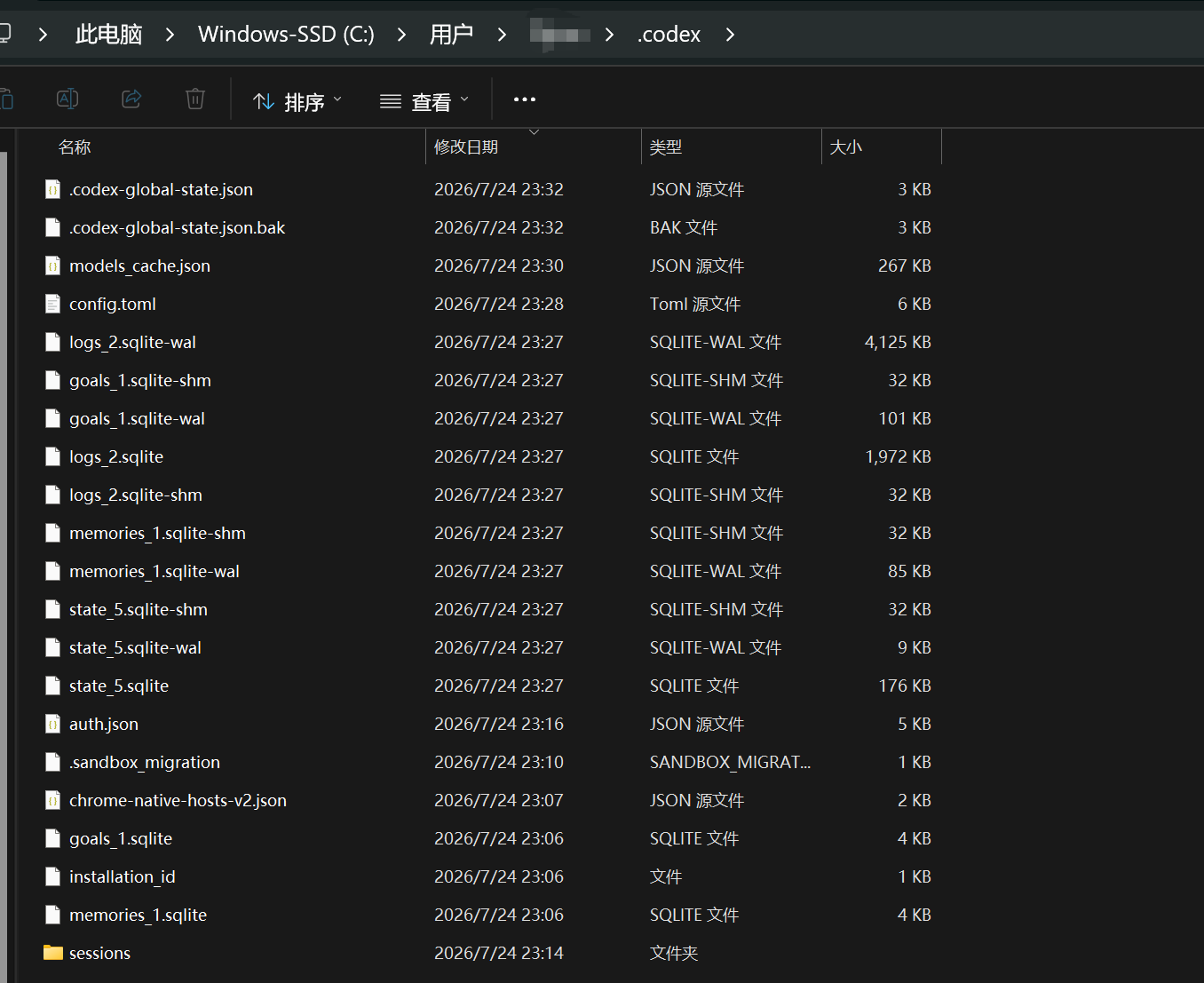Viewport: 1204px width, 983px height.
Task: Click the 267 KB size cell
Action: (904, 266)
